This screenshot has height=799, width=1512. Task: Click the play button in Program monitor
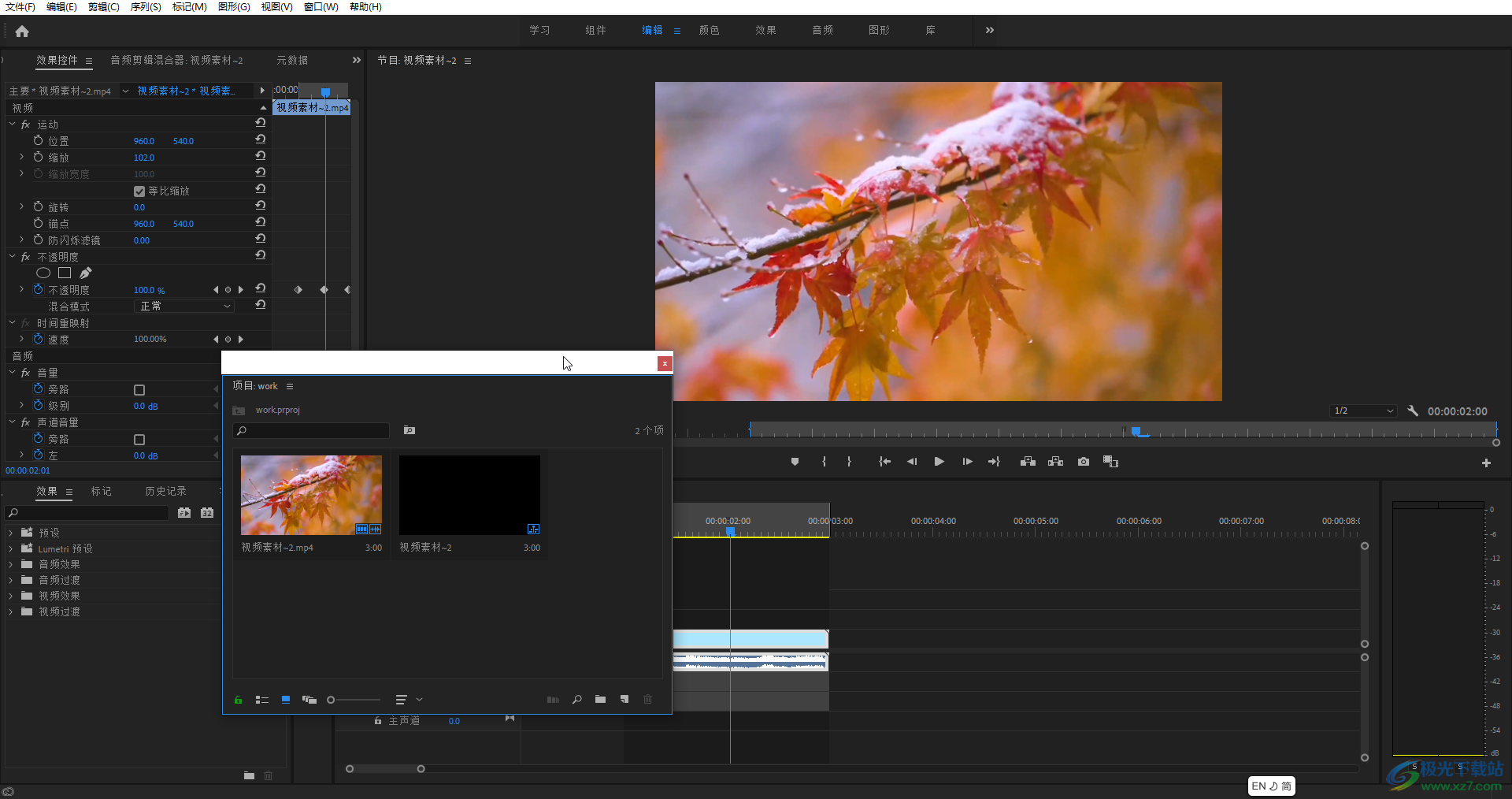pyautogui.click(x=939, y=462)
